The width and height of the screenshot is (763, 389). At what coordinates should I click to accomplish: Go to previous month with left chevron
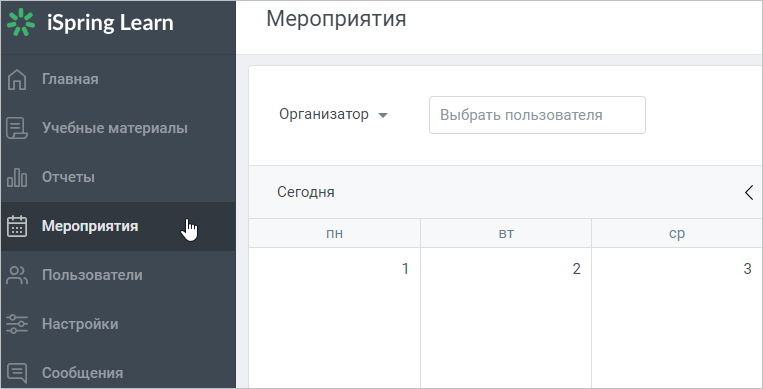point(749,192)
